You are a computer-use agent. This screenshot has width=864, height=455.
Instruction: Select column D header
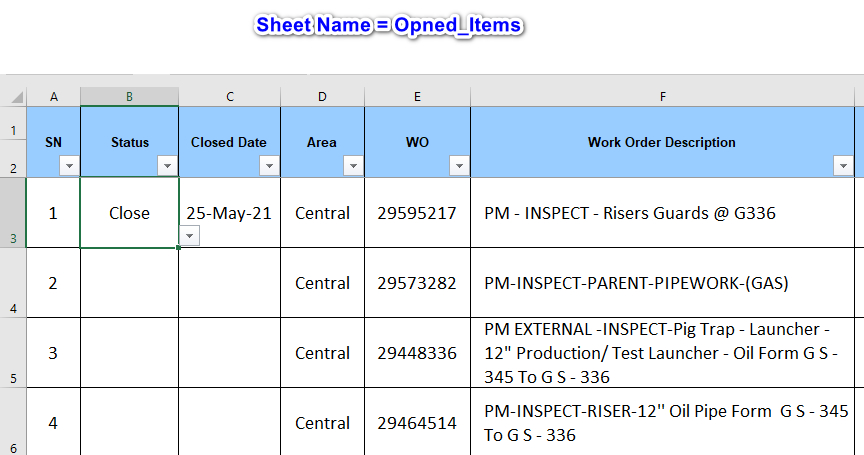tap(322, 96)
